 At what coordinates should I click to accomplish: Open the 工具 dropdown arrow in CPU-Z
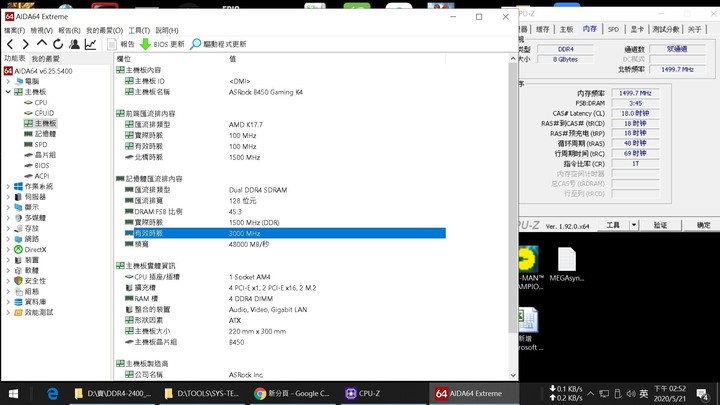click(x=634, y=225)
